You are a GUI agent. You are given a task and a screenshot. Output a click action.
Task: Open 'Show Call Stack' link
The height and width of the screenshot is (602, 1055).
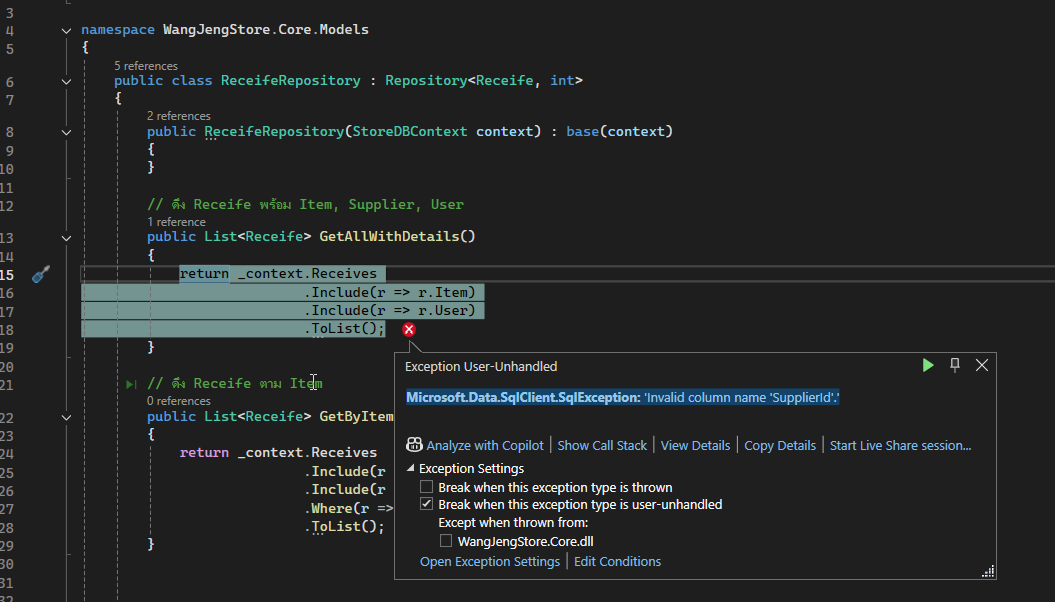(602, 445)
